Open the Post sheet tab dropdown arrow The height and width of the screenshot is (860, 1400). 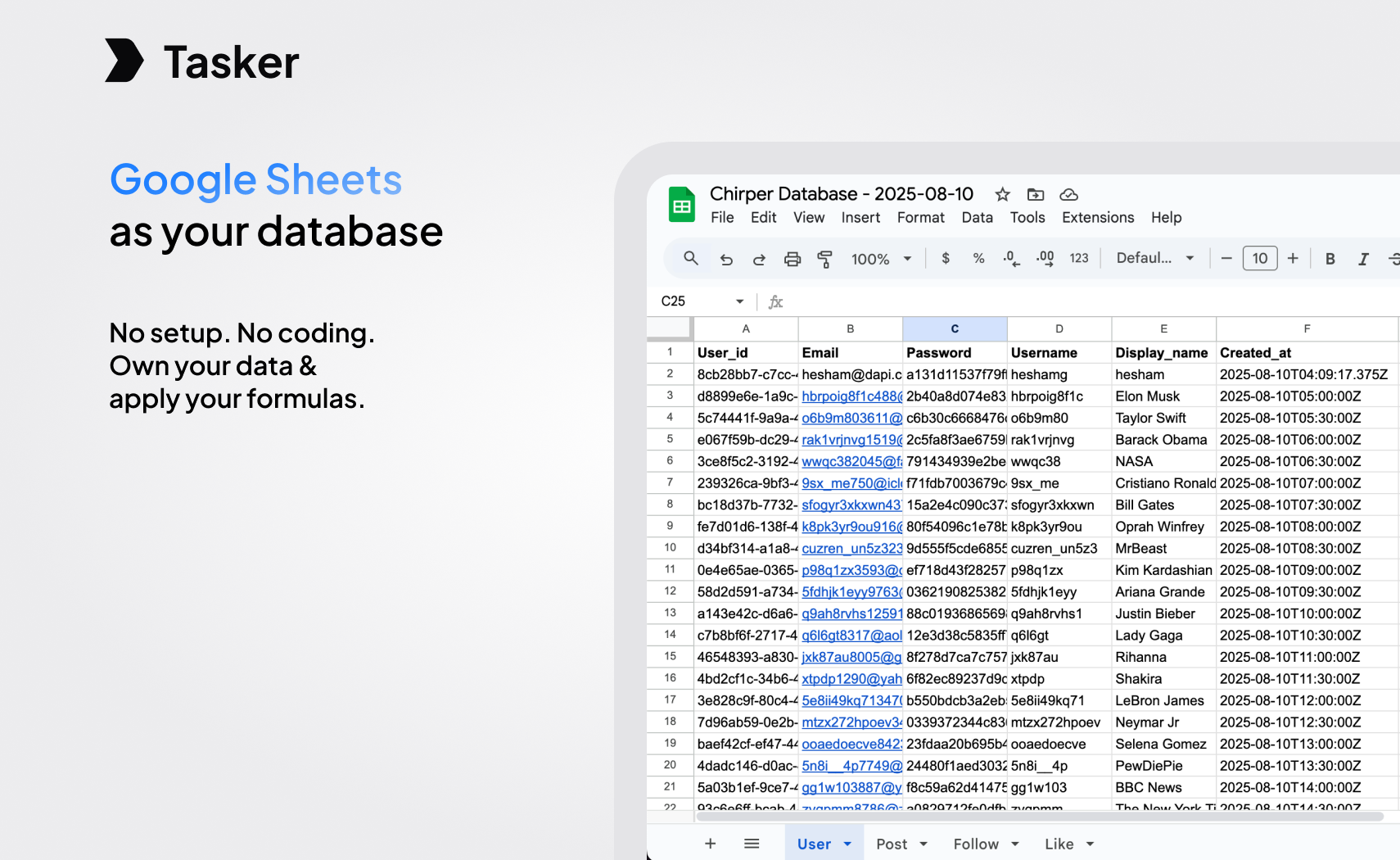(x=924, y=844)
